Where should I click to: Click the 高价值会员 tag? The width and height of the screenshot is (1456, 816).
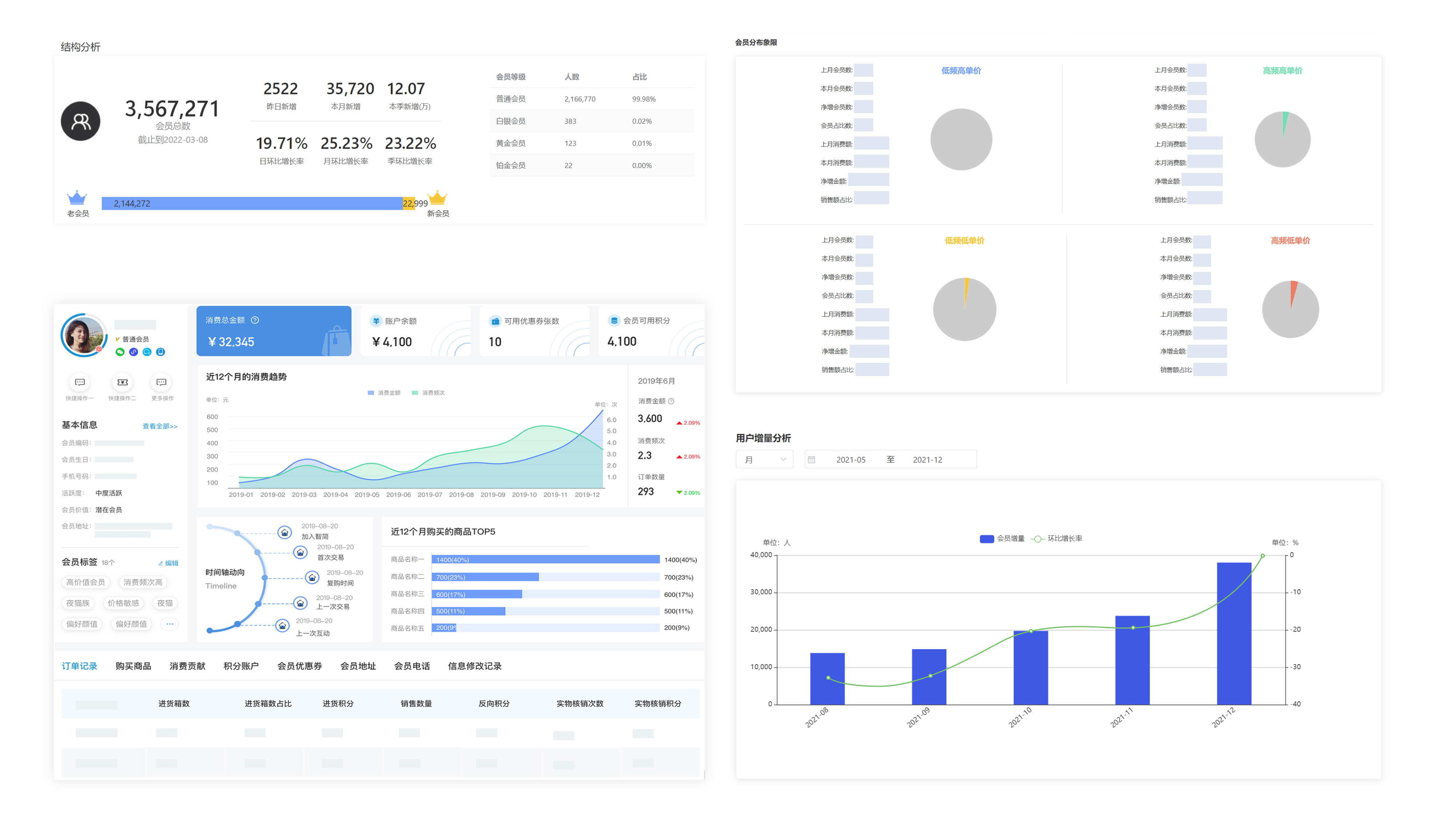coord(85,582)
